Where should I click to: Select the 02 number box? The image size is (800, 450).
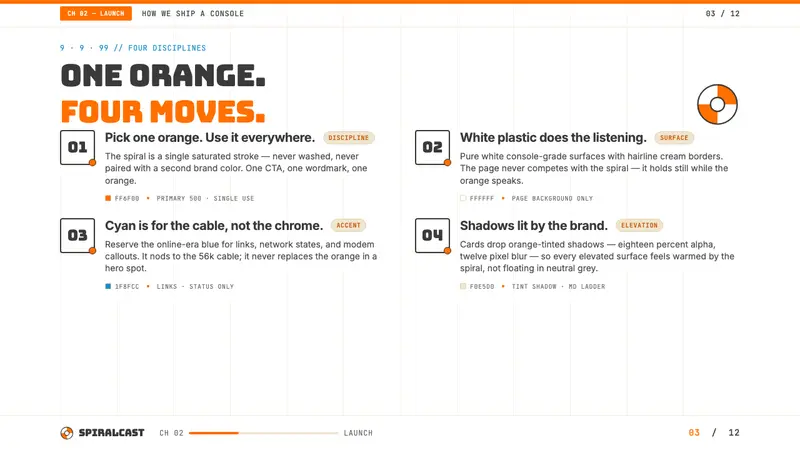[x=433, y=147]
